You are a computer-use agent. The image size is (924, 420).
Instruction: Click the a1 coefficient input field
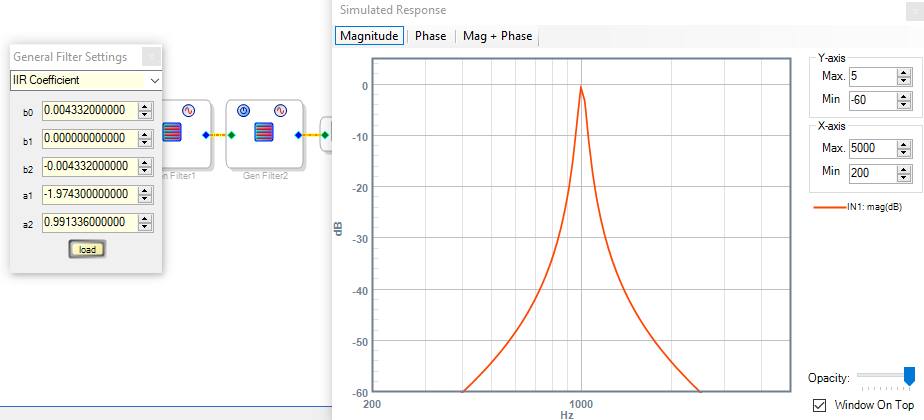pos(90,194)
